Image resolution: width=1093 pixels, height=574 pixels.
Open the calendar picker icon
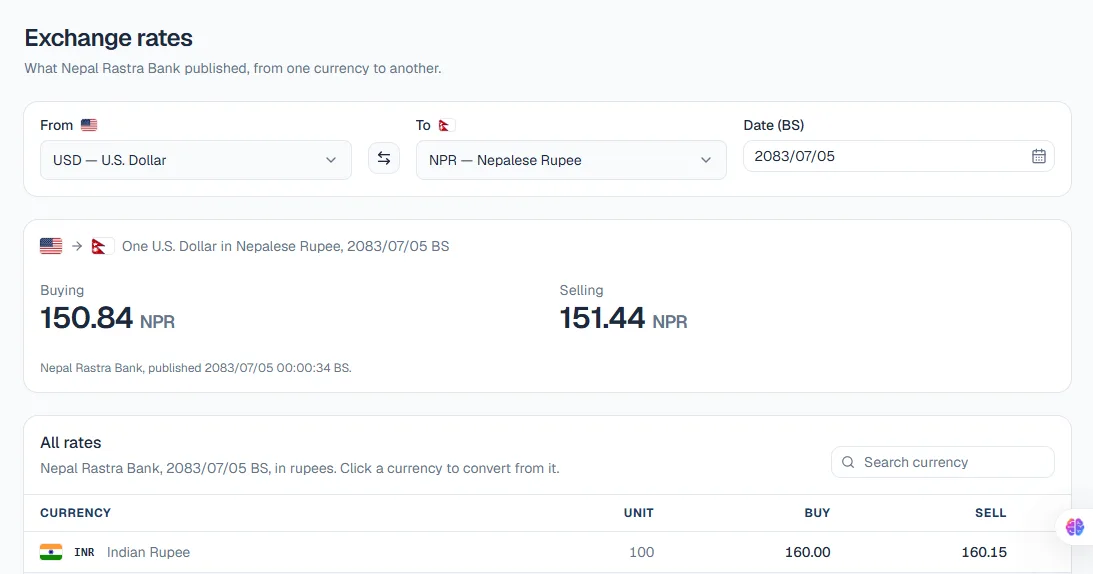(x=1039, y=156)
